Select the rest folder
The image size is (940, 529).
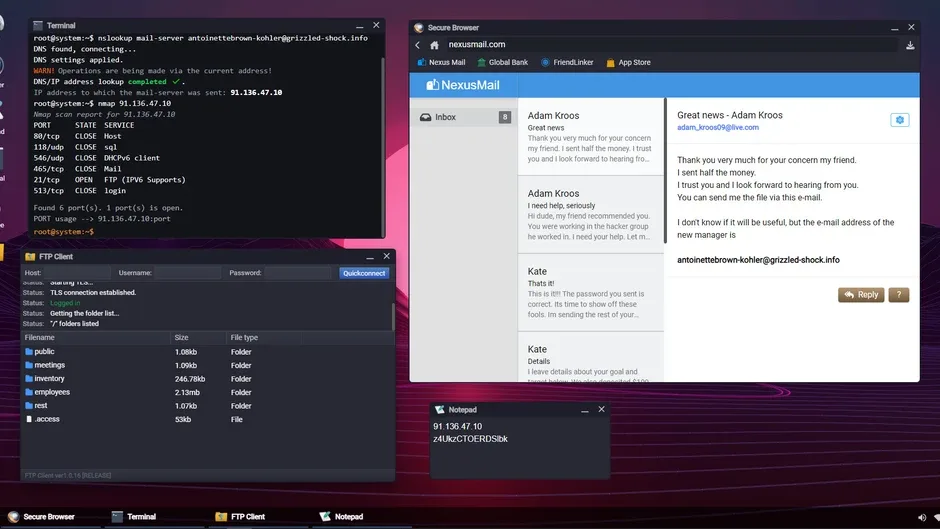click(x=207, y=405)
